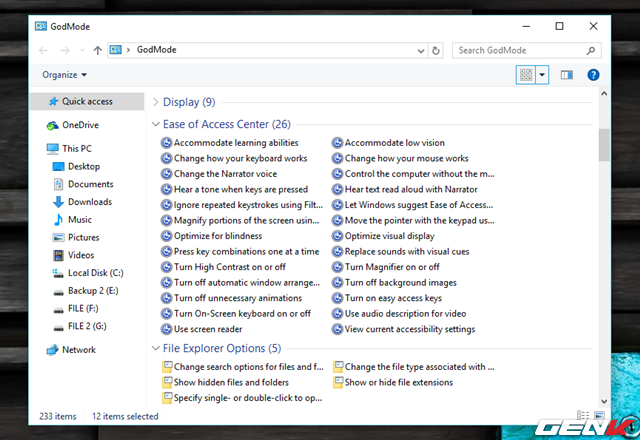Open Music in the sidebar

coord(72,220)
